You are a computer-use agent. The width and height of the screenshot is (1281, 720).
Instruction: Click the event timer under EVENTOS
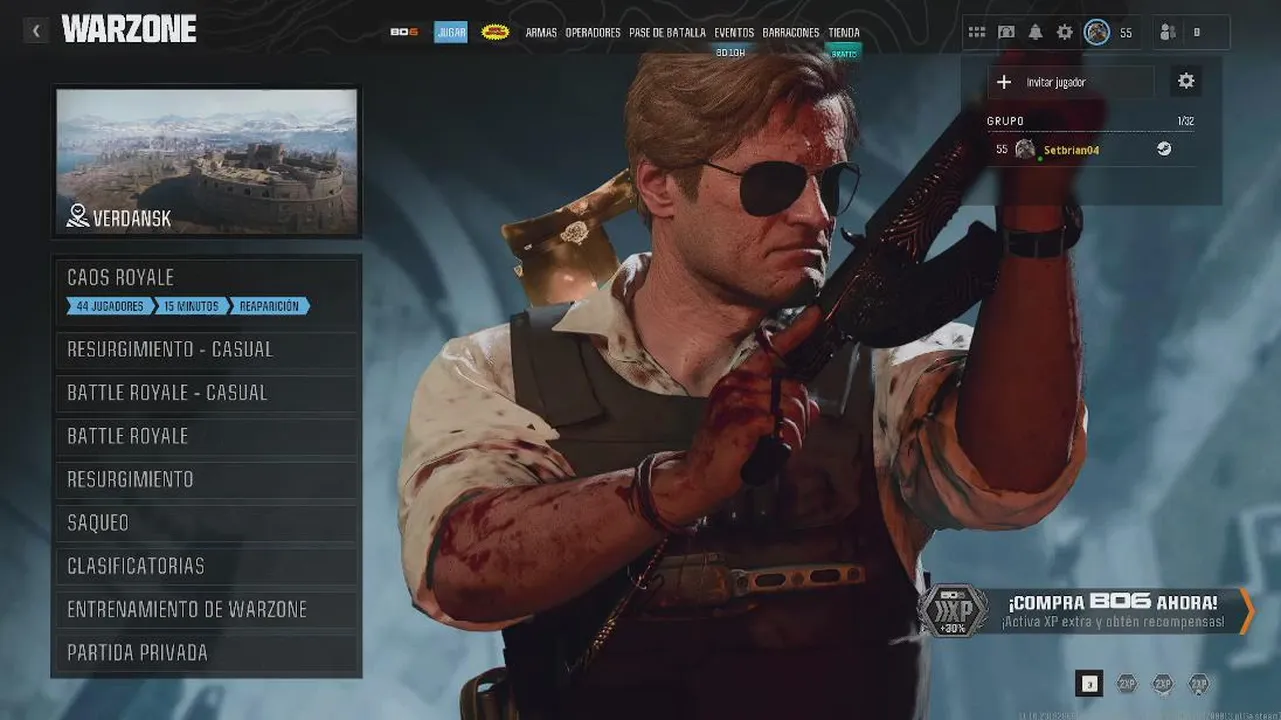(x=731, y=53)
